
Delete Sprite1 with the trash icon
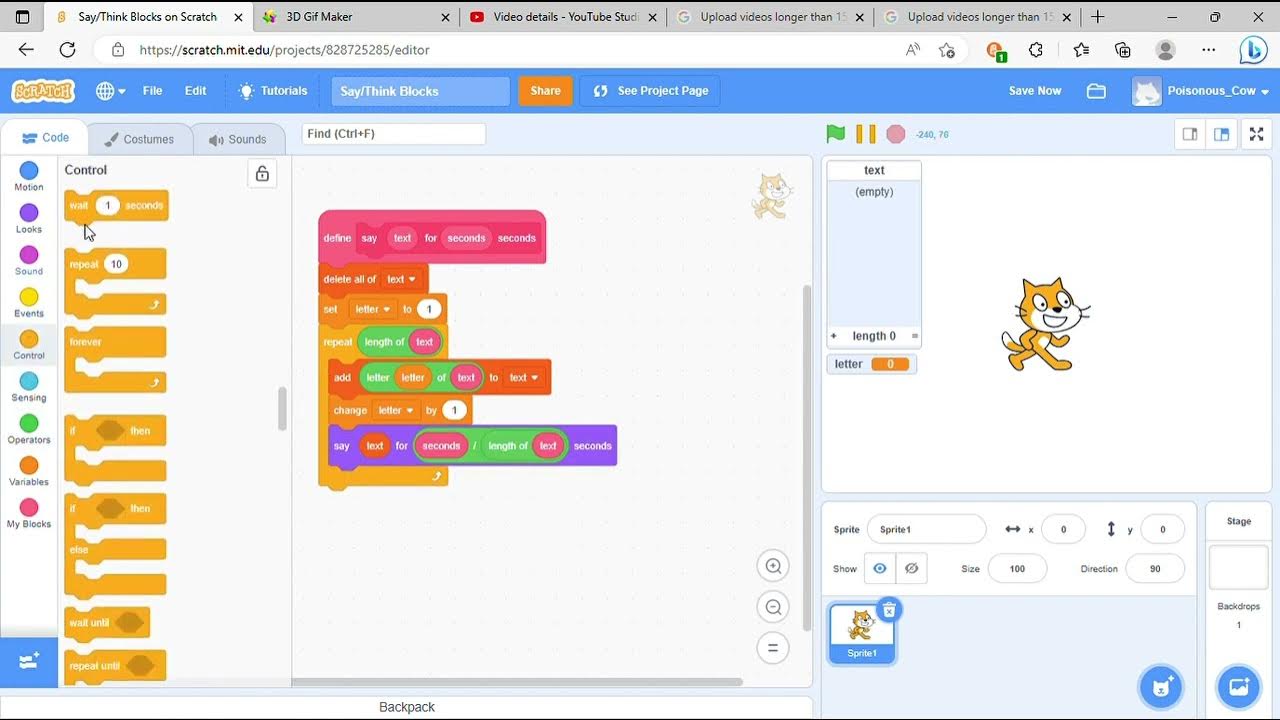tap(889, 610)
